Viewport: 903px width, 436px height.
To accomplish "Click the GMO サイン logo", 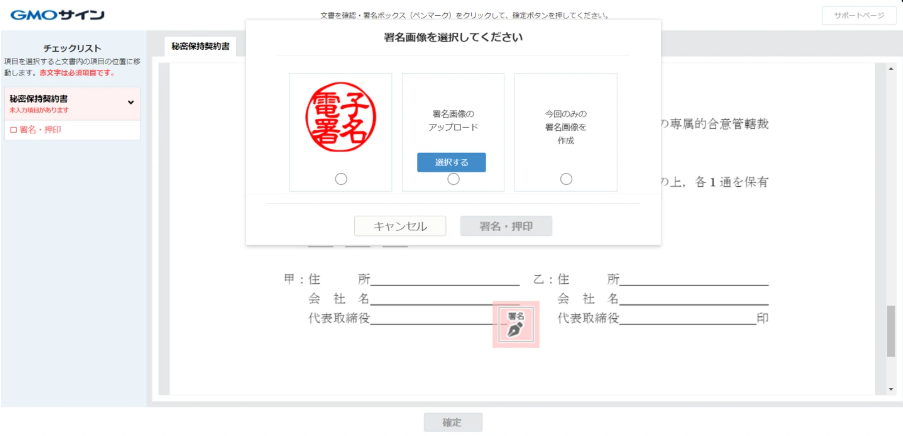I will coord(58,15).
